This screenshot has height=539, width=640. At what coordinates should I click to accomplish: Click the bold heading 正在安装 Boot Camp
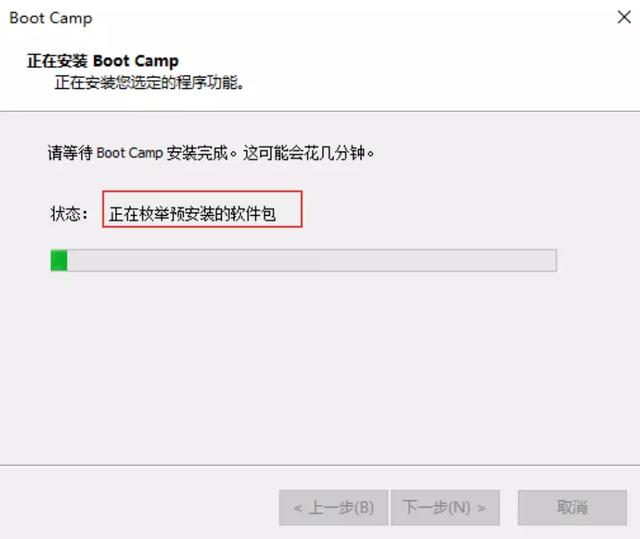[103, 61]
